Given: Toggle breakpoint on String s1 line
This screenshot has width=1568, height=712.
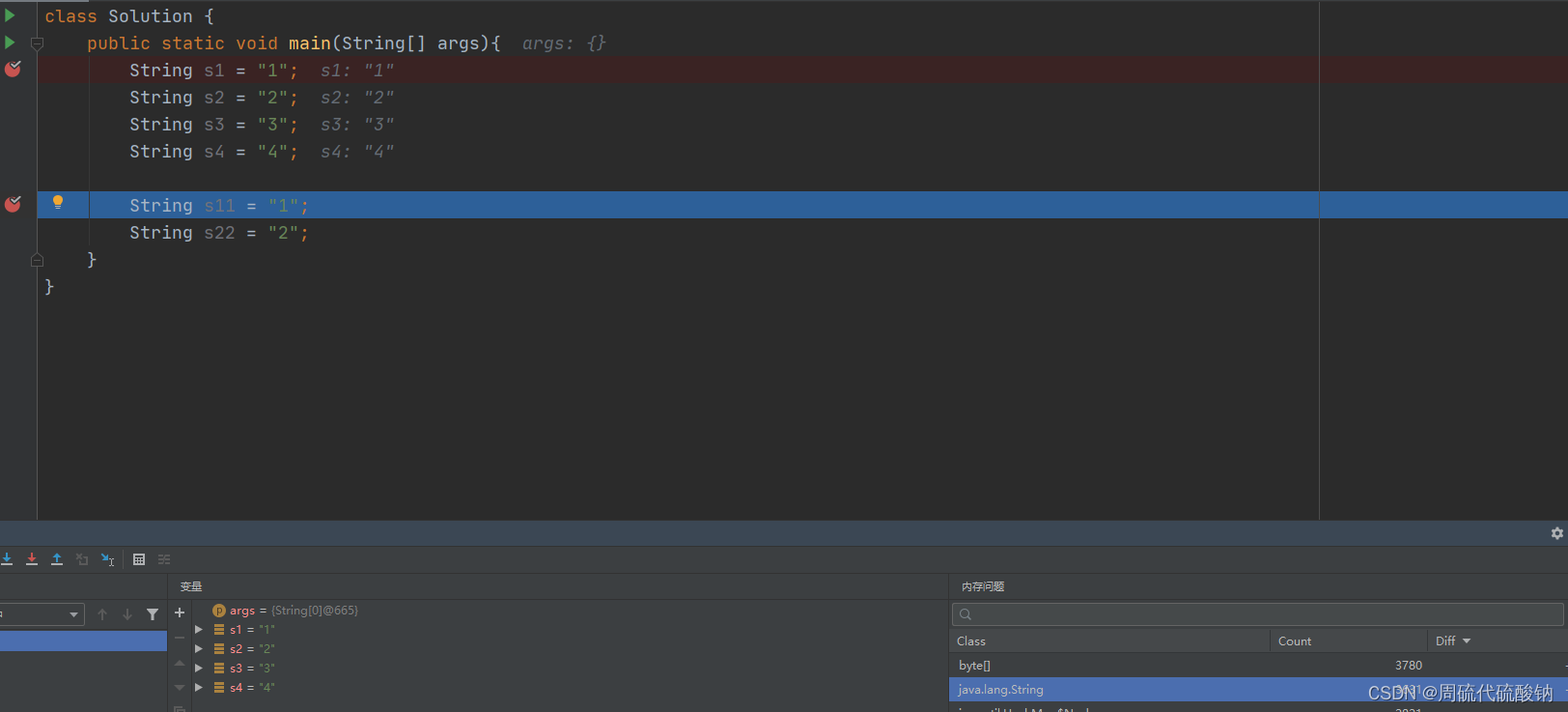Looking at the screenshot, I should [x=13, y=70].
